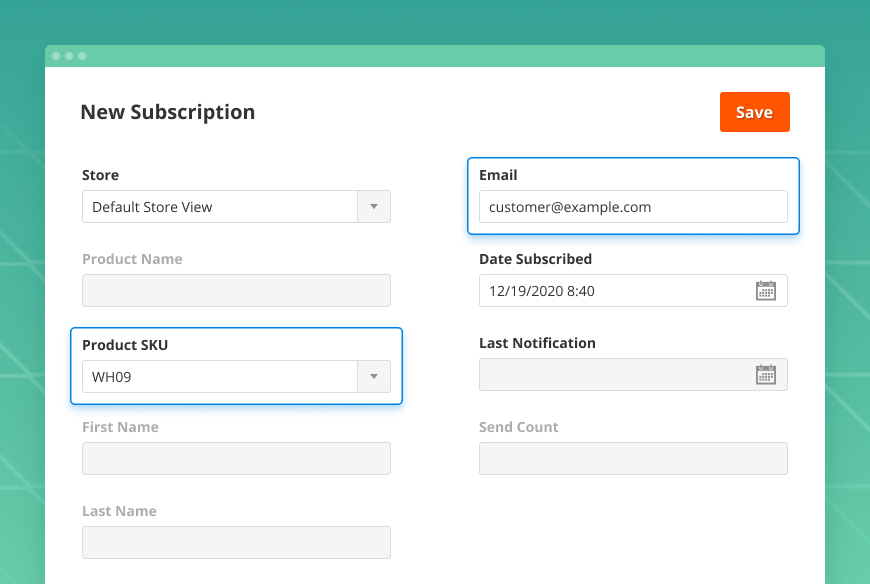
Task: Click the First Name field
Action: 235,458
